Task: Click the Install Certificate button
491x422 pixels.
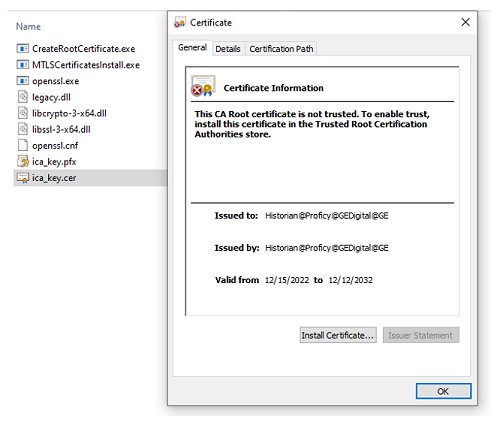Action: point(338,335)
